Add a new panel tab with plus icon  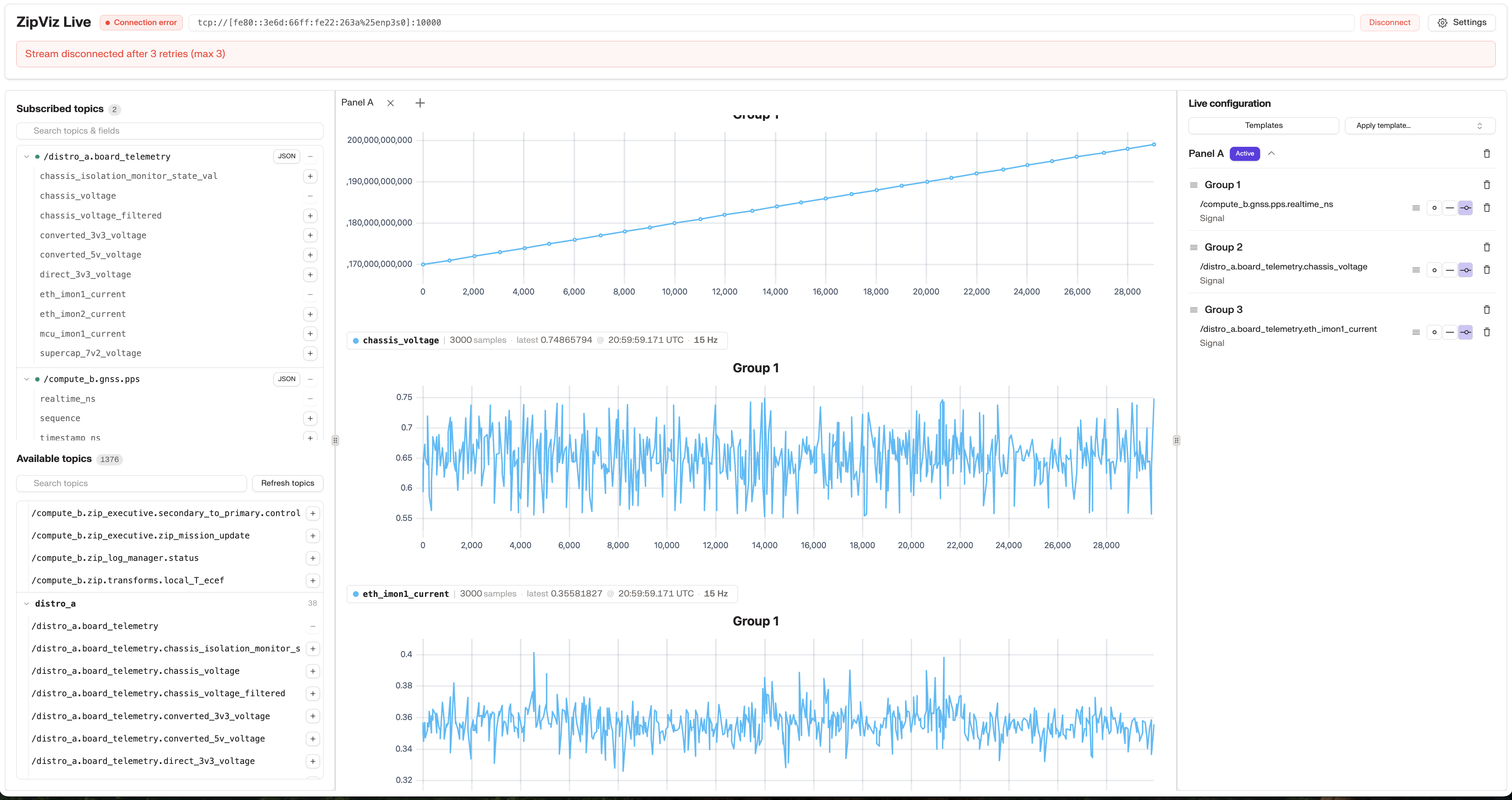point(420,103)
